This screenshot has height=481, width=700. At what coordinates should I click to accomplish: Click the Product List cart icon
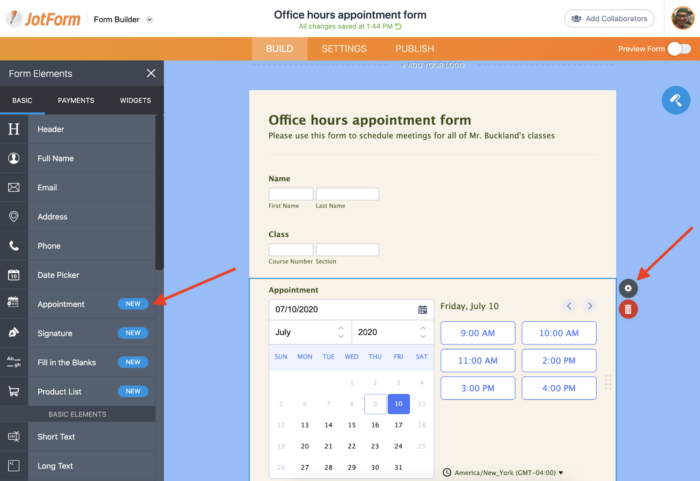pos(14,392)
